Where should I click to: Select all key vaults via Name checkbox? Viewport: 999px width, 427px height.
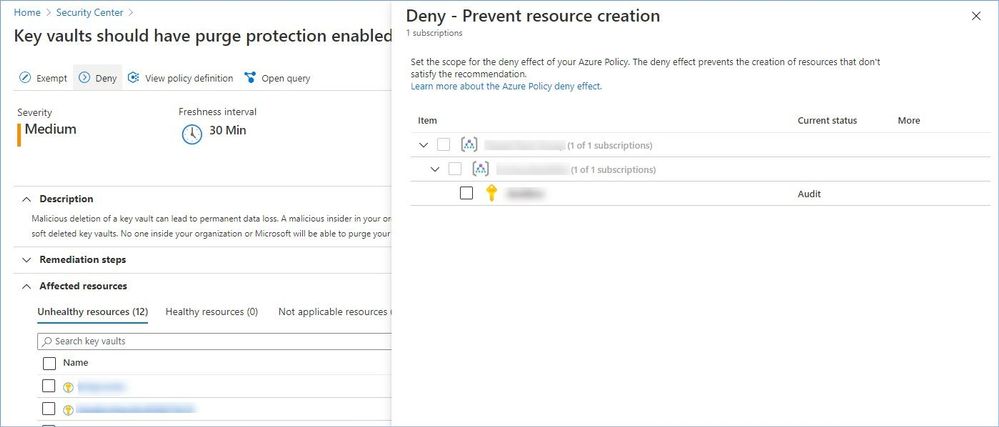point(49,363)
